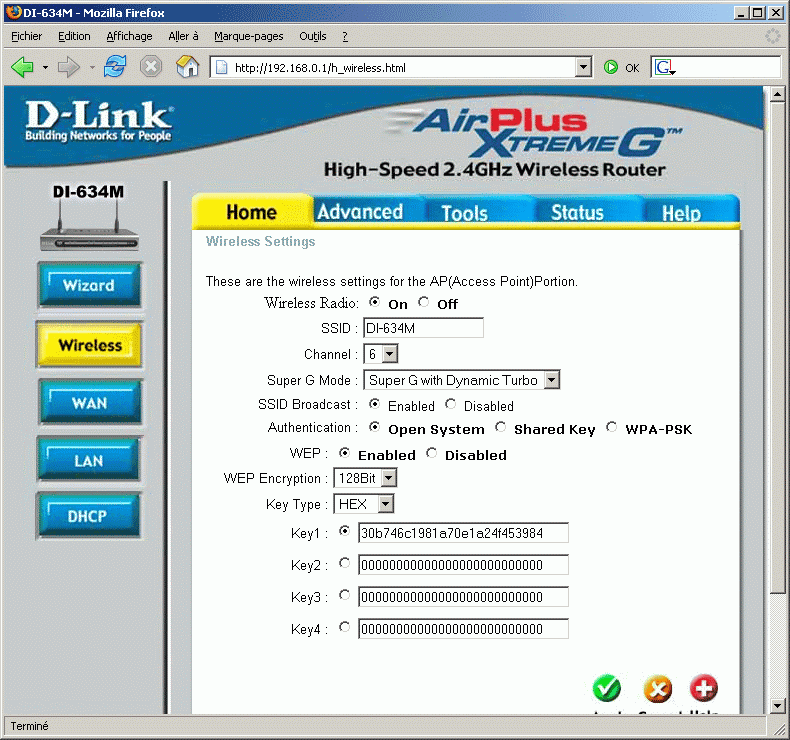
Task: Open the ? help menu
Action: (345, 36)
